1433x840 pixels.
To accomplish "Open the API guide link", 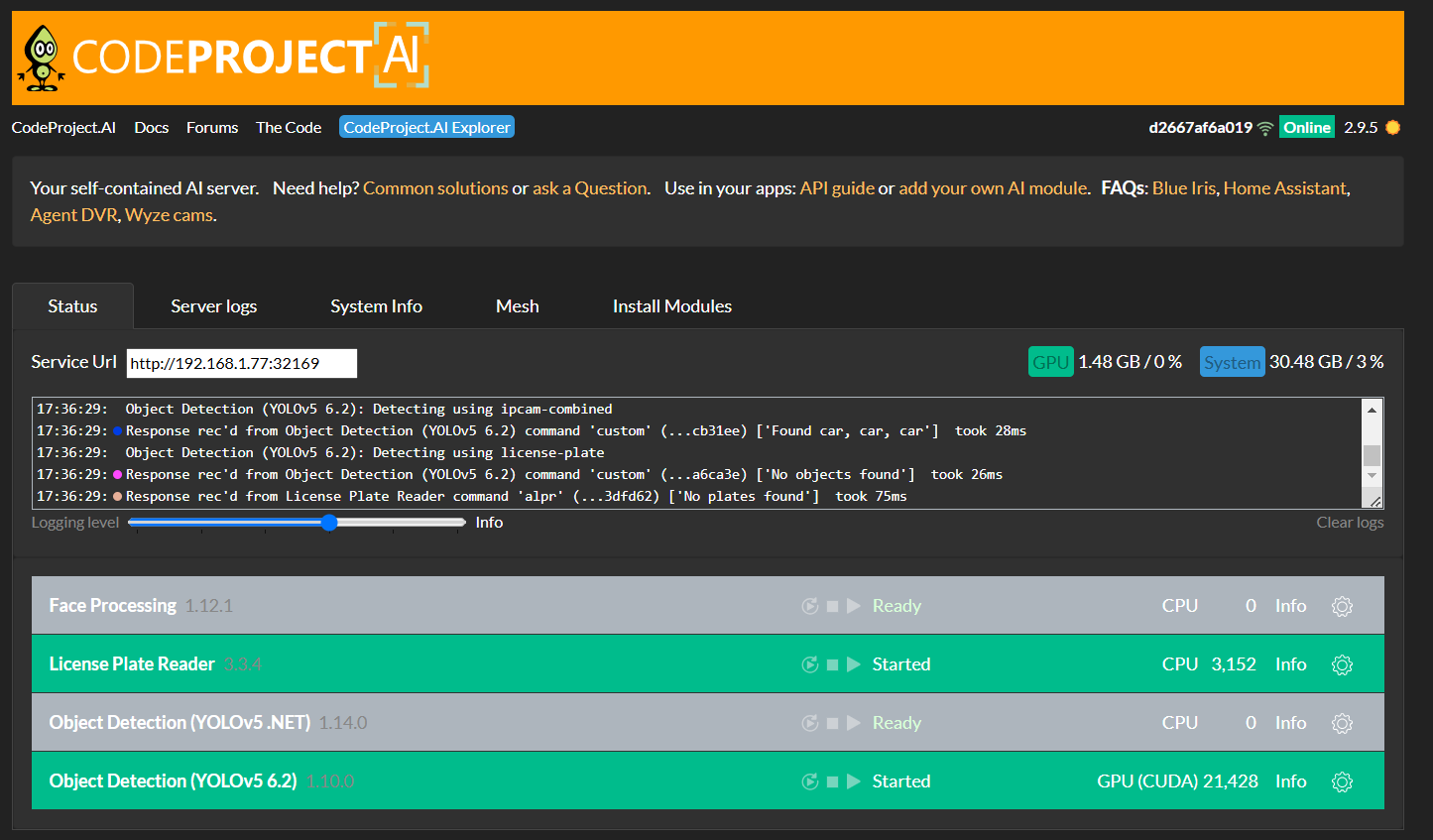I will point(837,188).
